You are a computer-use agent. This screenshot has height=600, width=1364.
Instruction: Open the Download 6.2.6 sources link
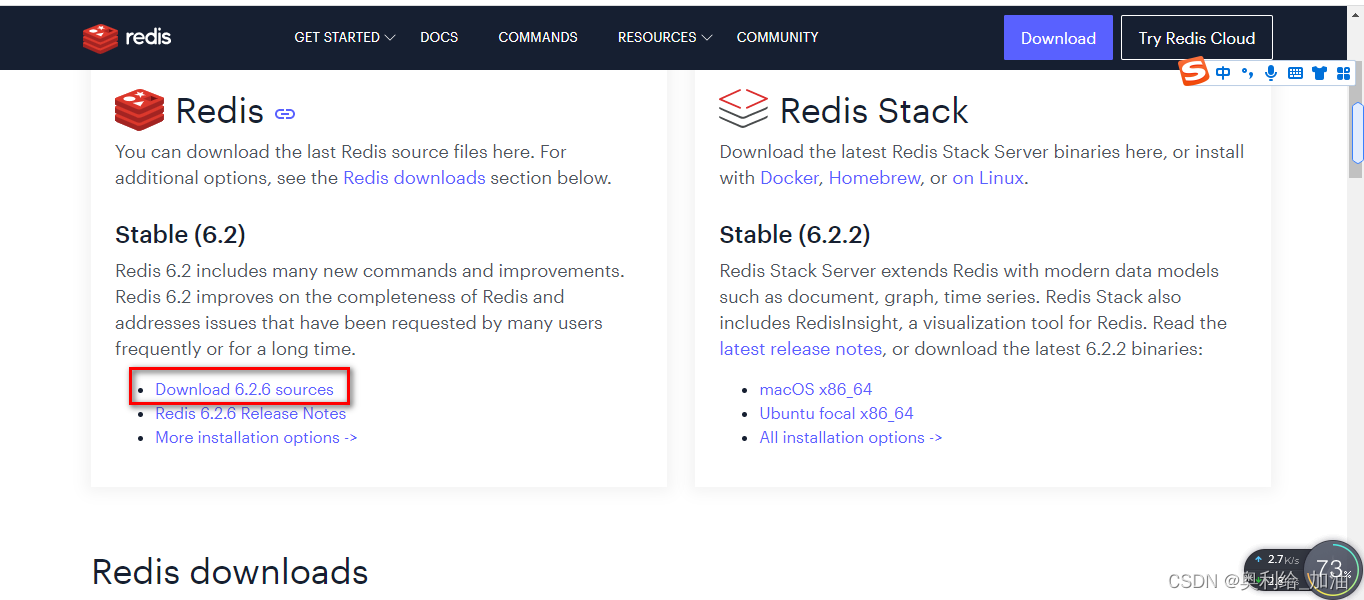(x=244, y=389)
